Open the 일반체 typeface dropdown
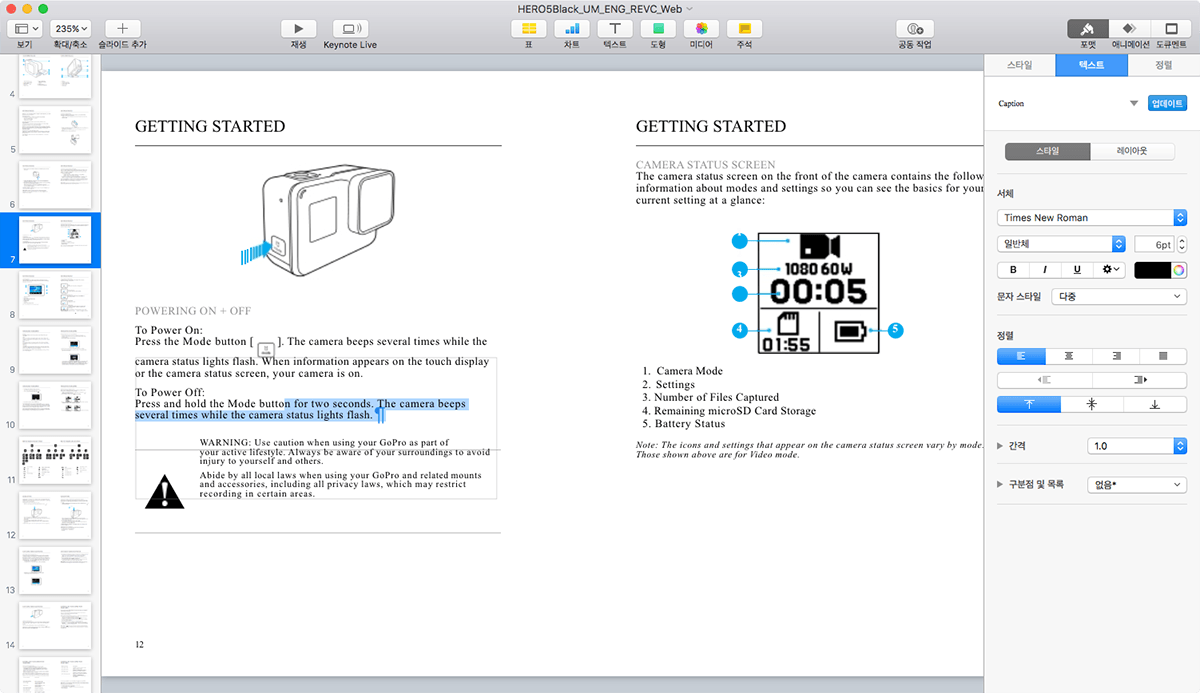 click(x=1062, y=244)
